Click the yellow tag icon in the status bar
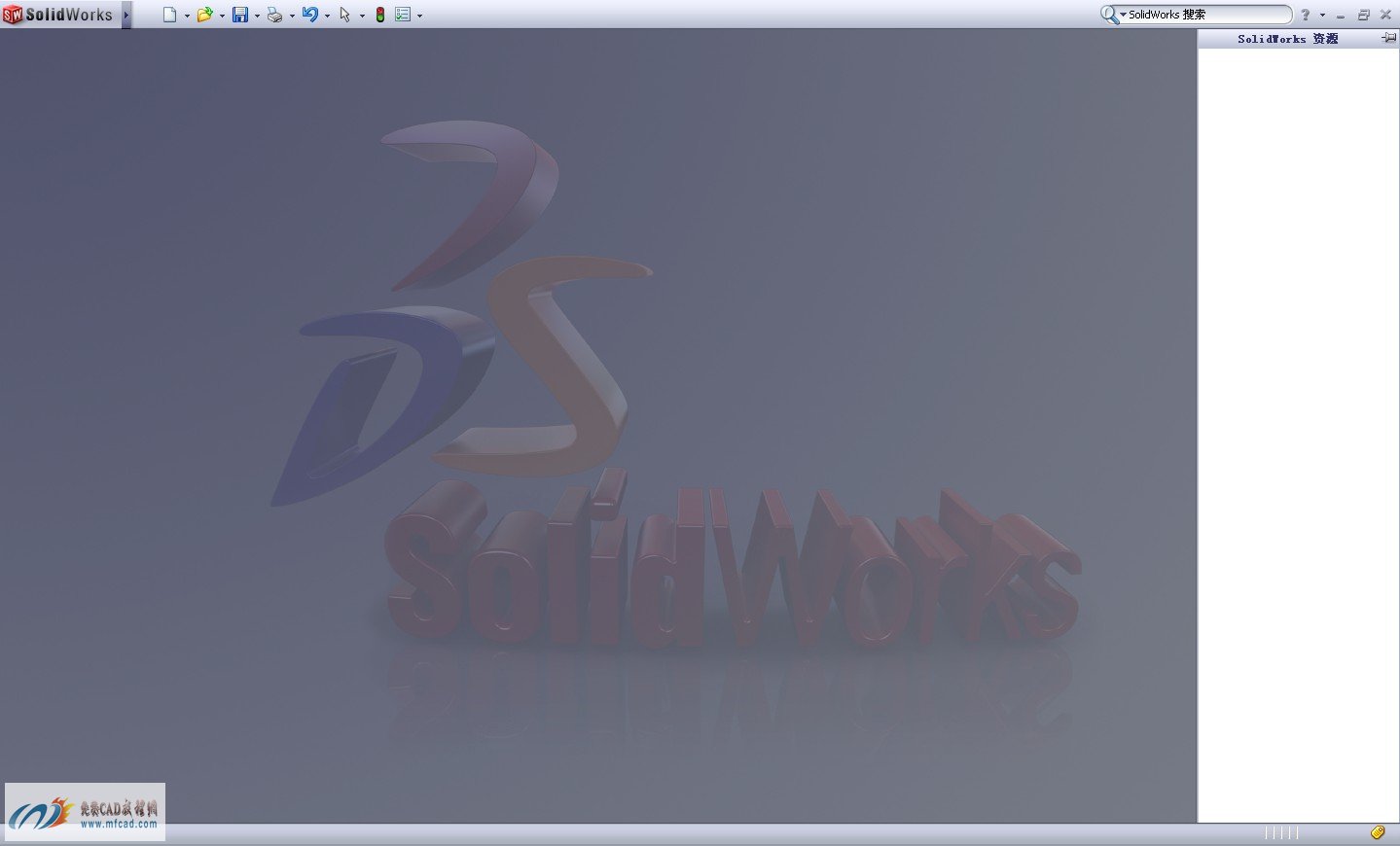 pyautogui.click(x=1379, y=832)
